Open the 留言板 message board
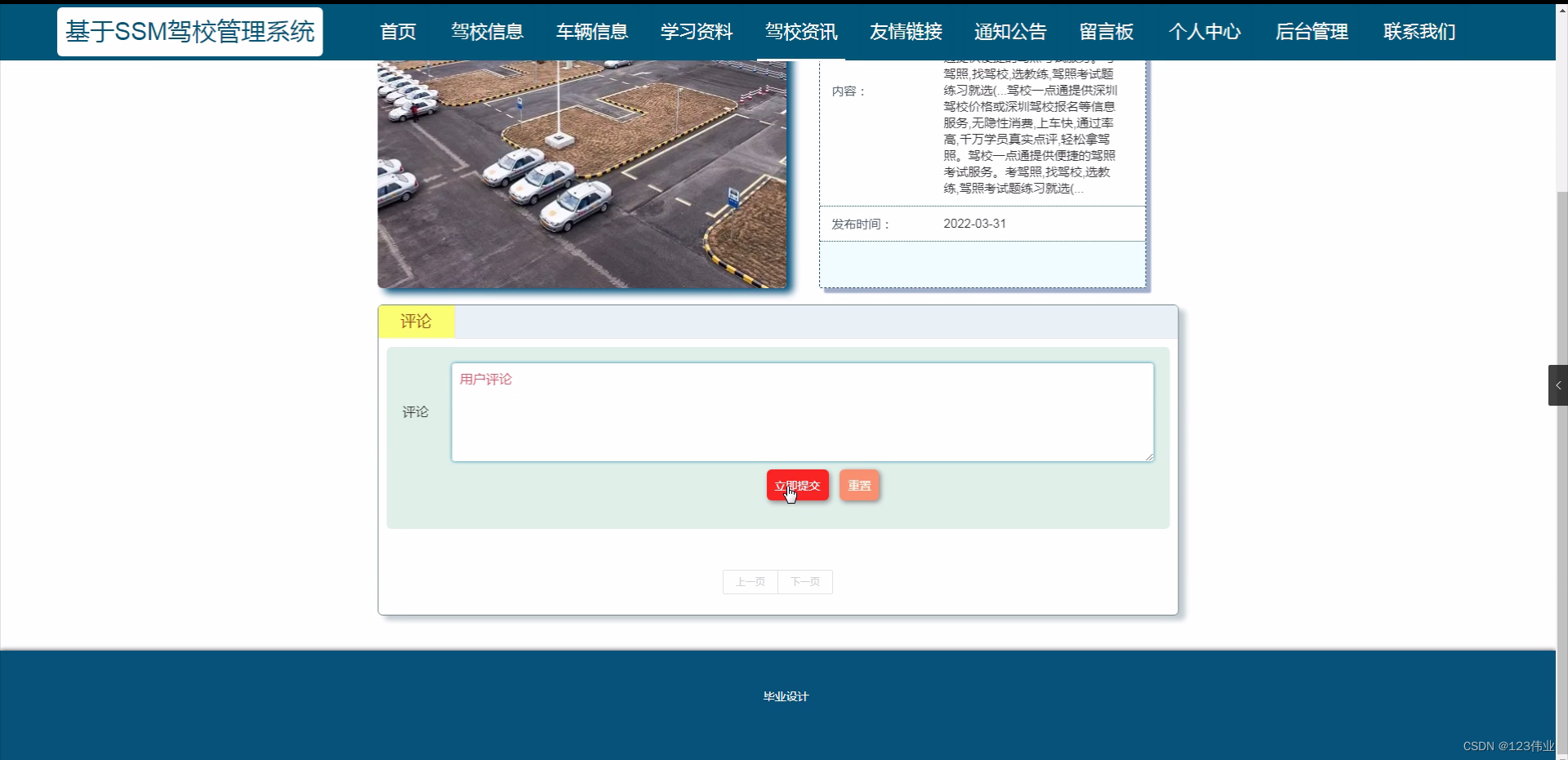Viewport: 1568px width, 760px height. click(x=1106, y=32)
